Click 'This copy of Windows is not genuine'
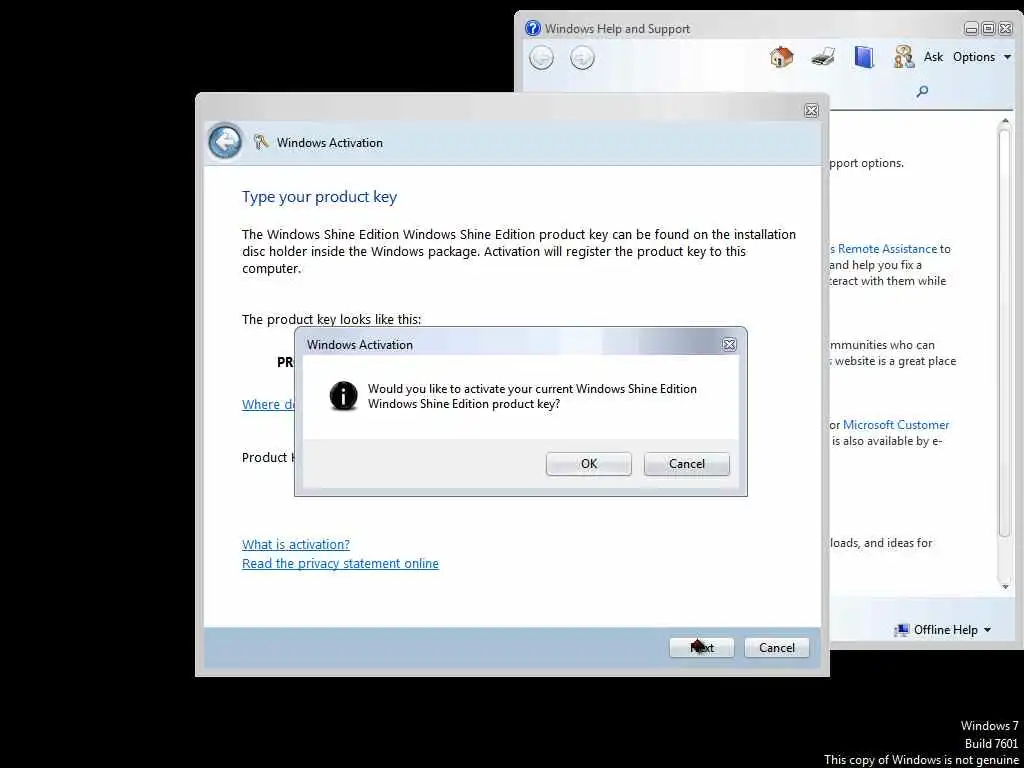 (921, 760)
